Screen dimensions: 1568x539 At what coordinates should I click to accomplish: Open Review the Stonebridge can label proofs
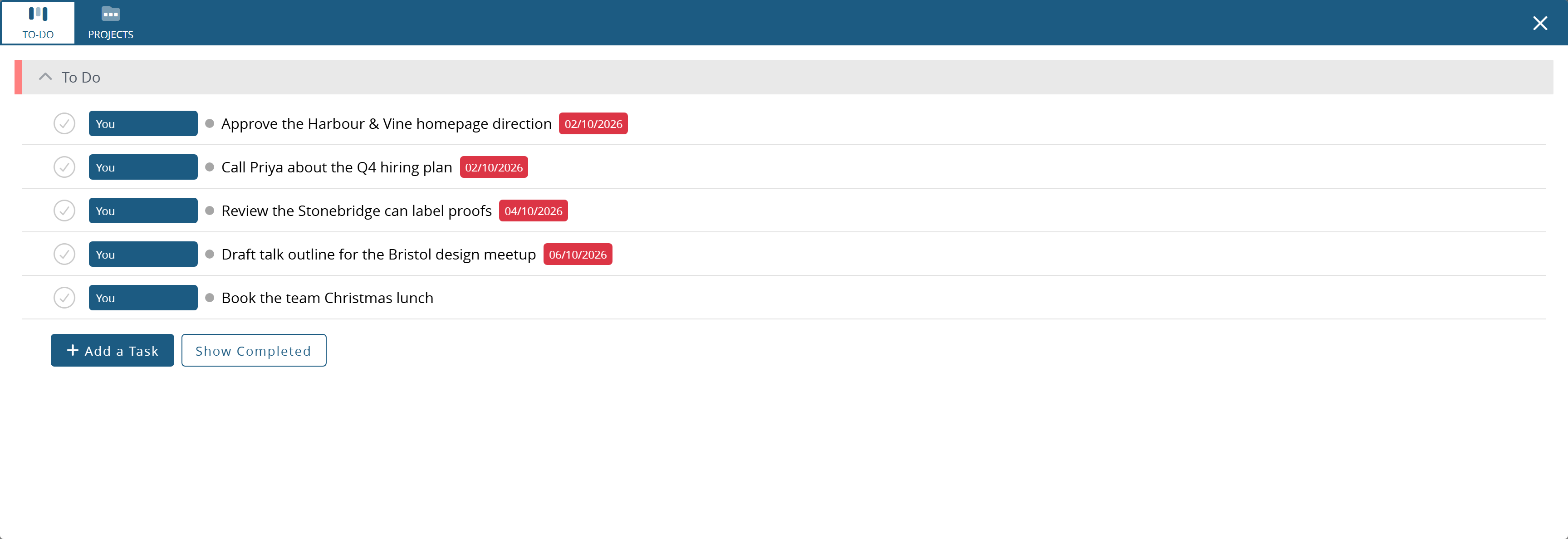coord(357,211)
